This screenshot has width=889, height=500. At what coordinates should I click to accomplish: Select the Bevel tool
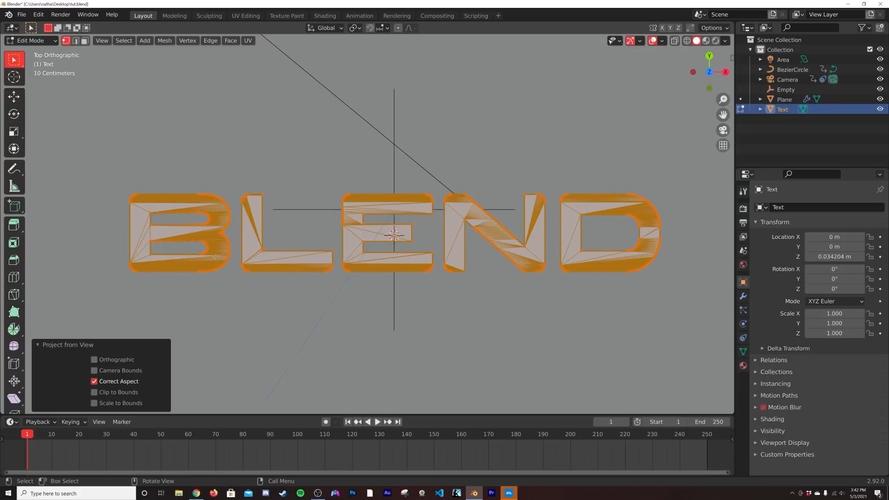click(14, 260)
